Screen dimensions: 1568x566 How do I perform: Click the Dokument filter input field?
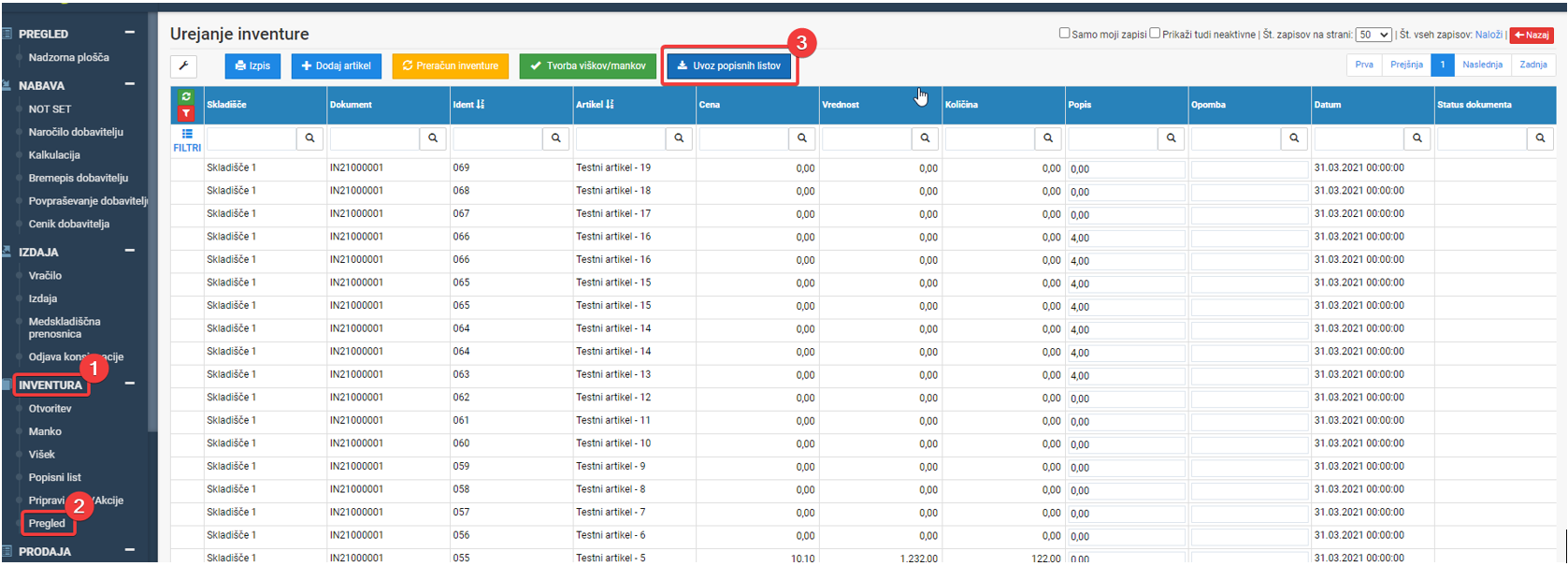click(x=375, y=138)
